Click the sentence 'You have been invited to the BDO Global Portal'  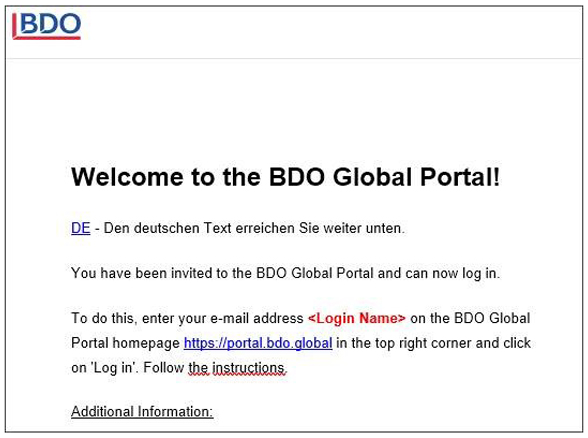(222, 273)
